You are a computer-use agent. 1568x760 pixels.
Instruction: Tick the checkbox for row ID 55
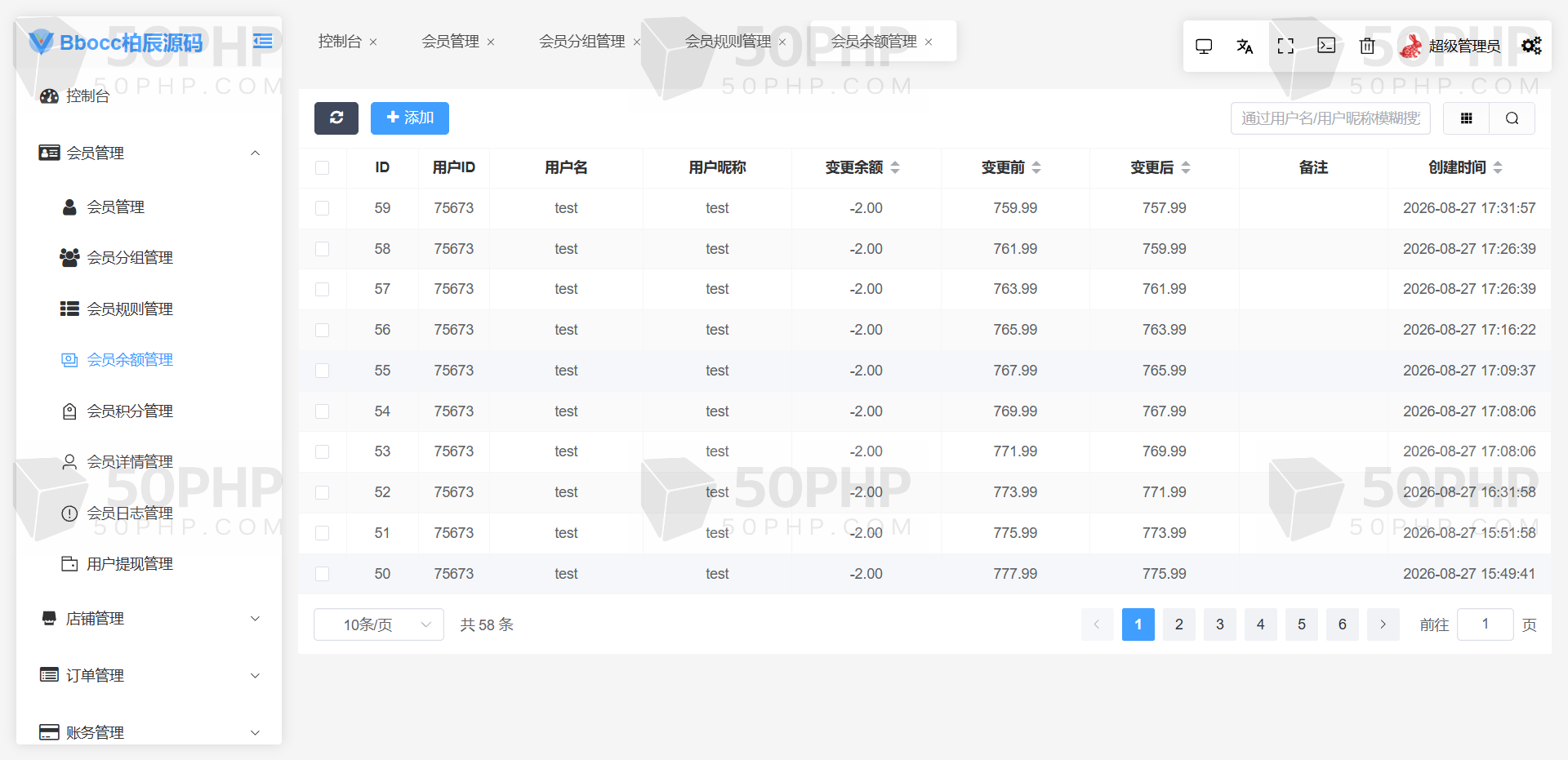[322, 371]
